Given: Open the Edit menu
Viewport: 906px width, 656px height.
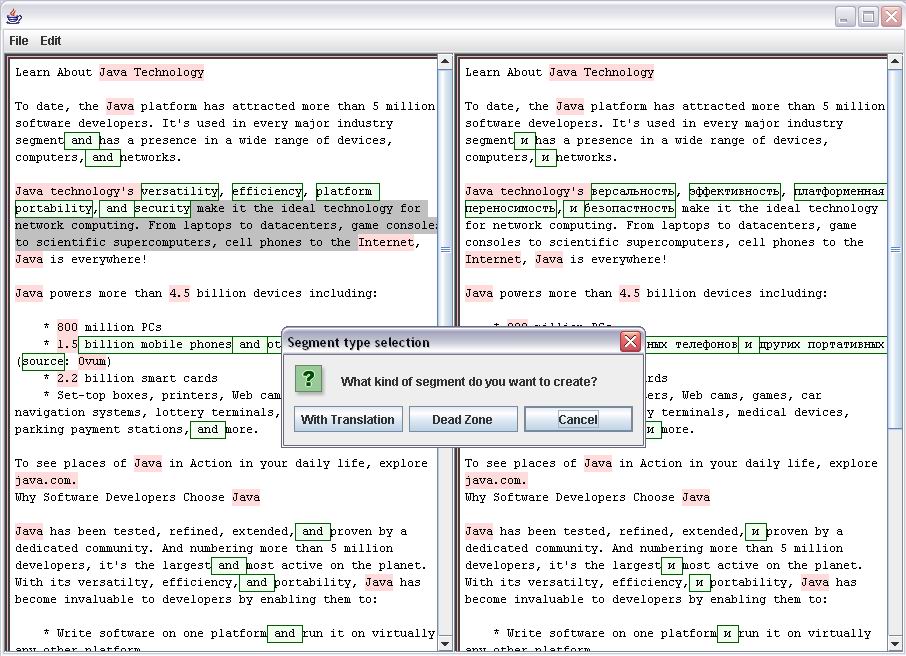Looking at the screenshot, I should click(x=51, y=41).
